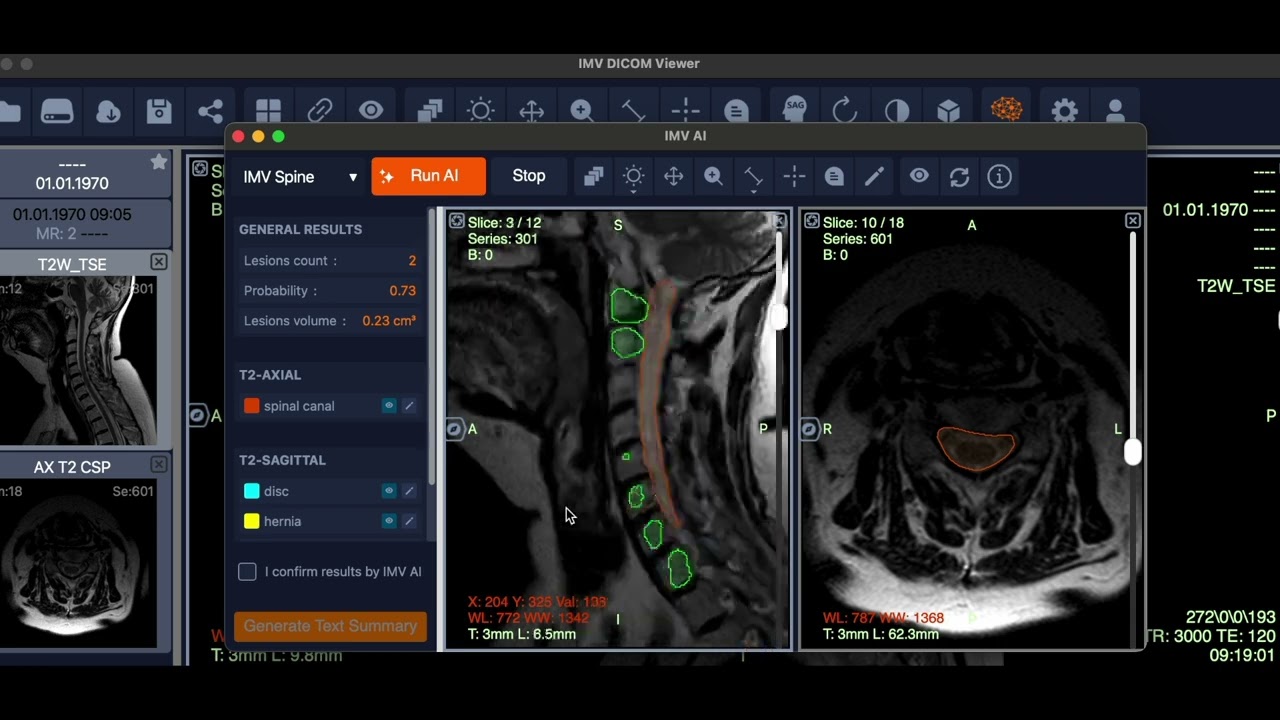Select the T2W_TSE series thumbnail
Image resolution: width=1280 pixels, height=720 pixels.
pyautogui.click(x=78, y=360)
